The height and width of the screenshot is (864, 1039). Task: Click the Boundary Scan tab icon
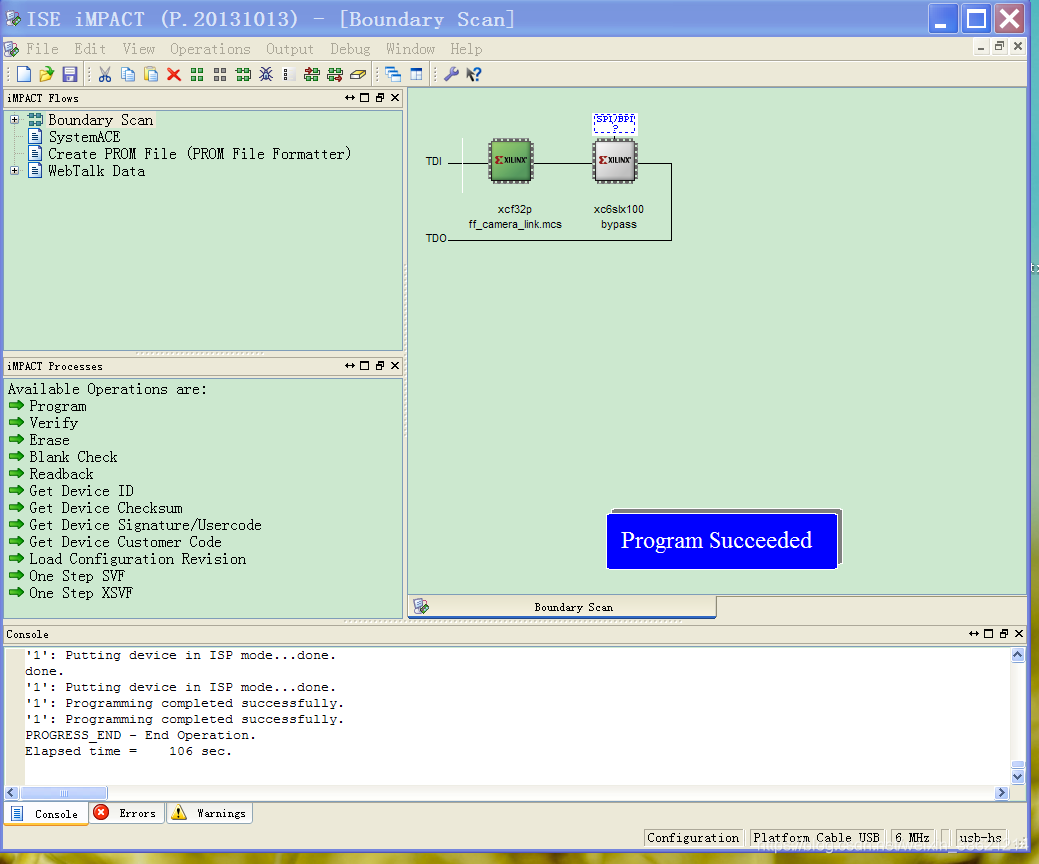tap(421, 606)
